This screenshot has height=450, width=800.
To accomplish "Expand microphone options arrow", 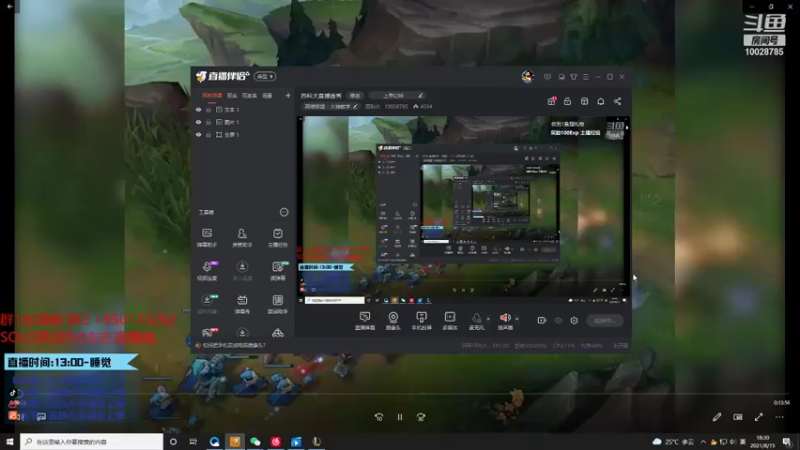I will click(x=488, y=319).
